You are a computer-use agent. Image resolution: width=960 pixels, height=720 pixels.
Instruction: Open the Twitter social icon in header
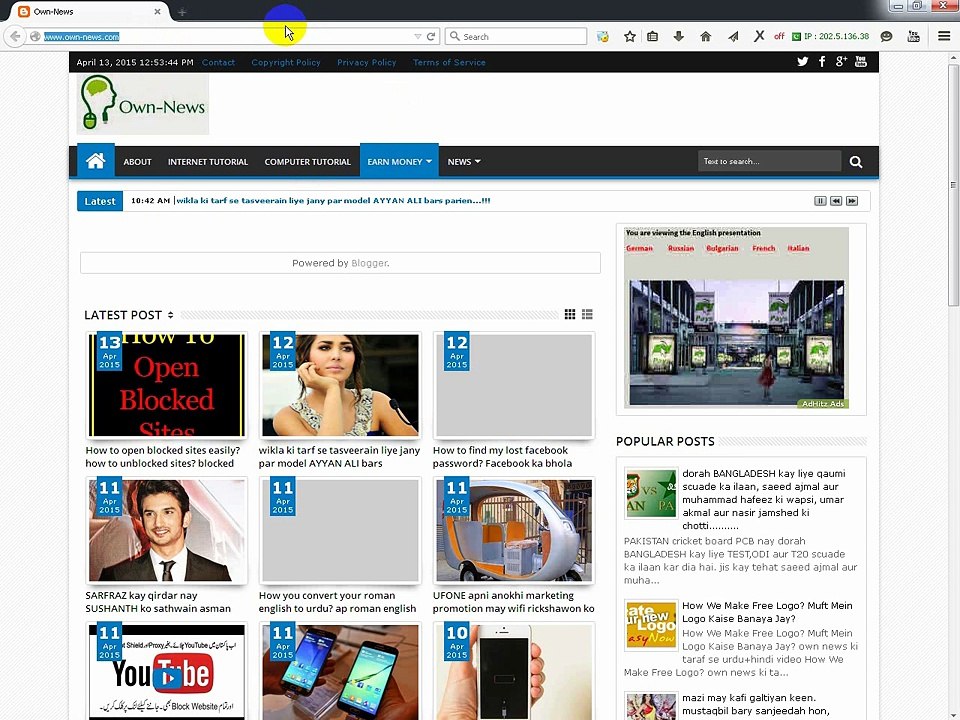point(802,62)
